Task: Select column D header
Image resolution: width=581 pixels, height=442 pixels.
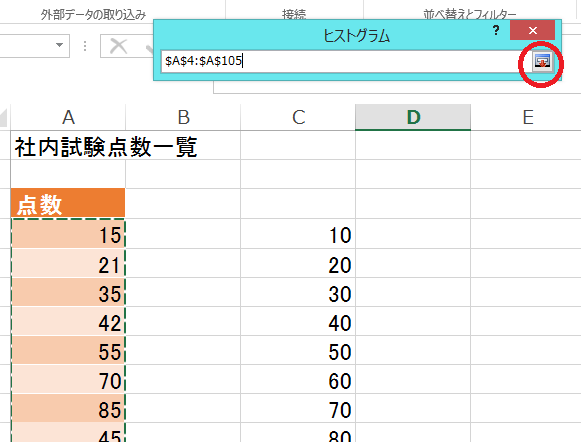Action: coord(413,117)
